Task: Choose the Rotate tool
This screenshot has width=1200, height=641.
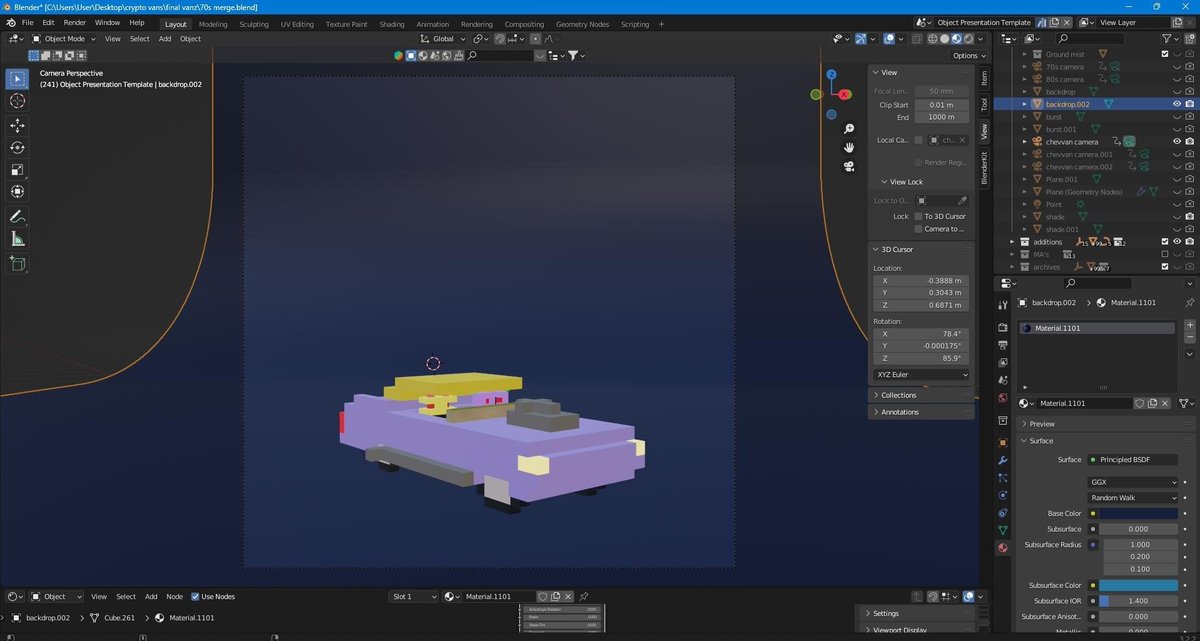Action: [18, 148]
